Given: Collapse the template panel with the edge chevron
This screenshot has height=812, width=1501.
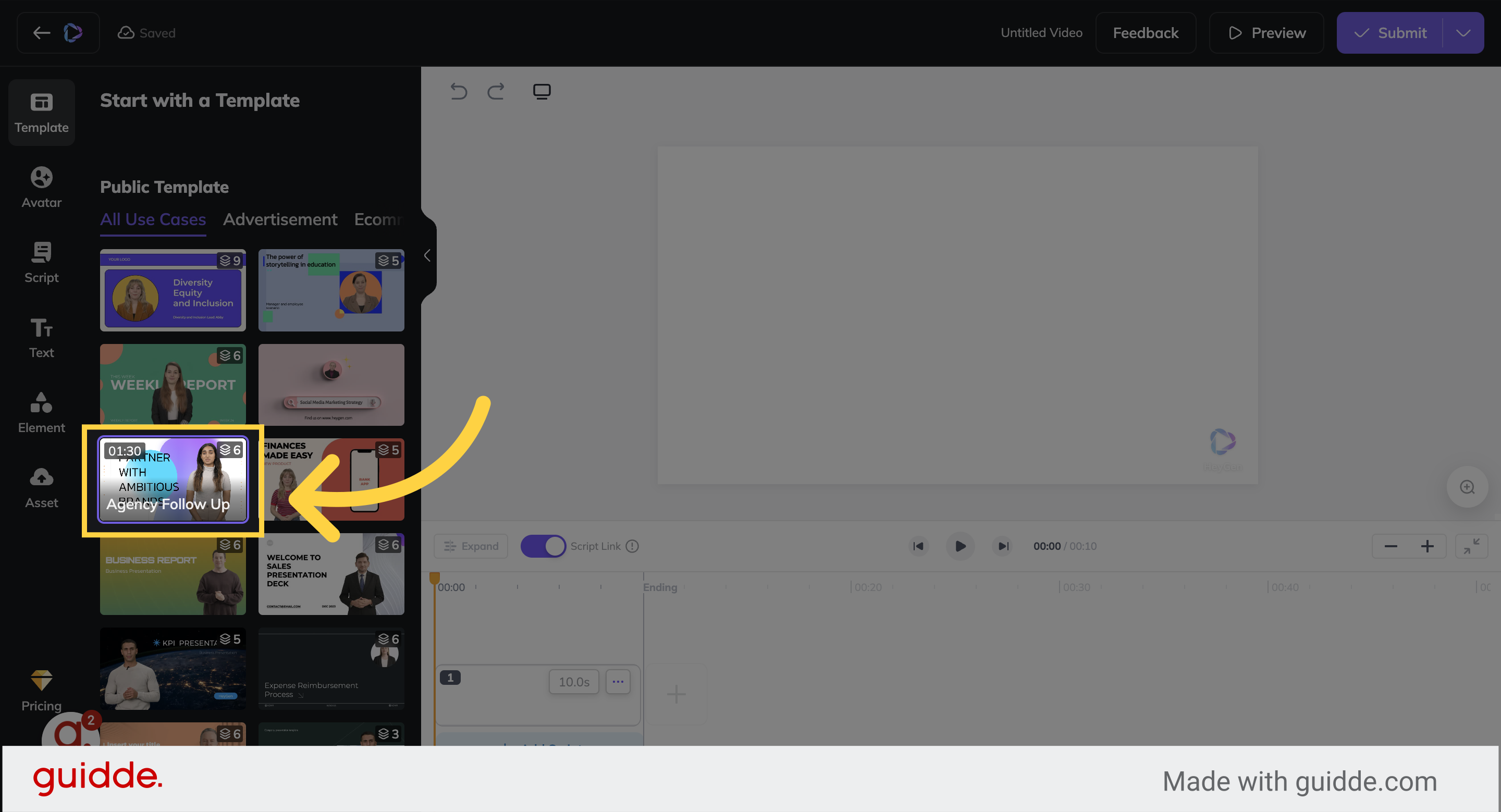Looking at the screenshot, I should pyautogui.click(x=427, y=256).
